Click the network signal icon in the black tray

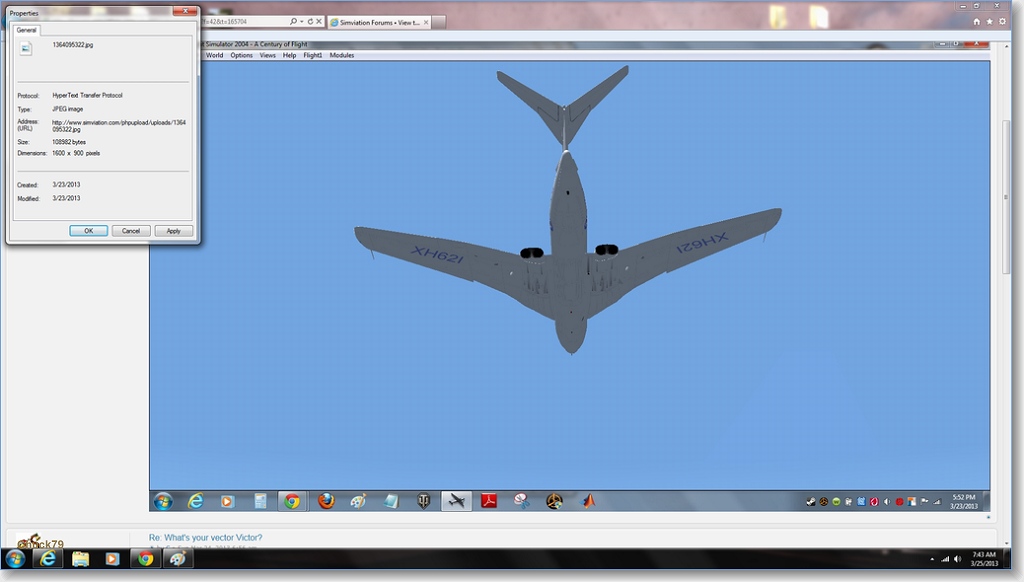945,559
